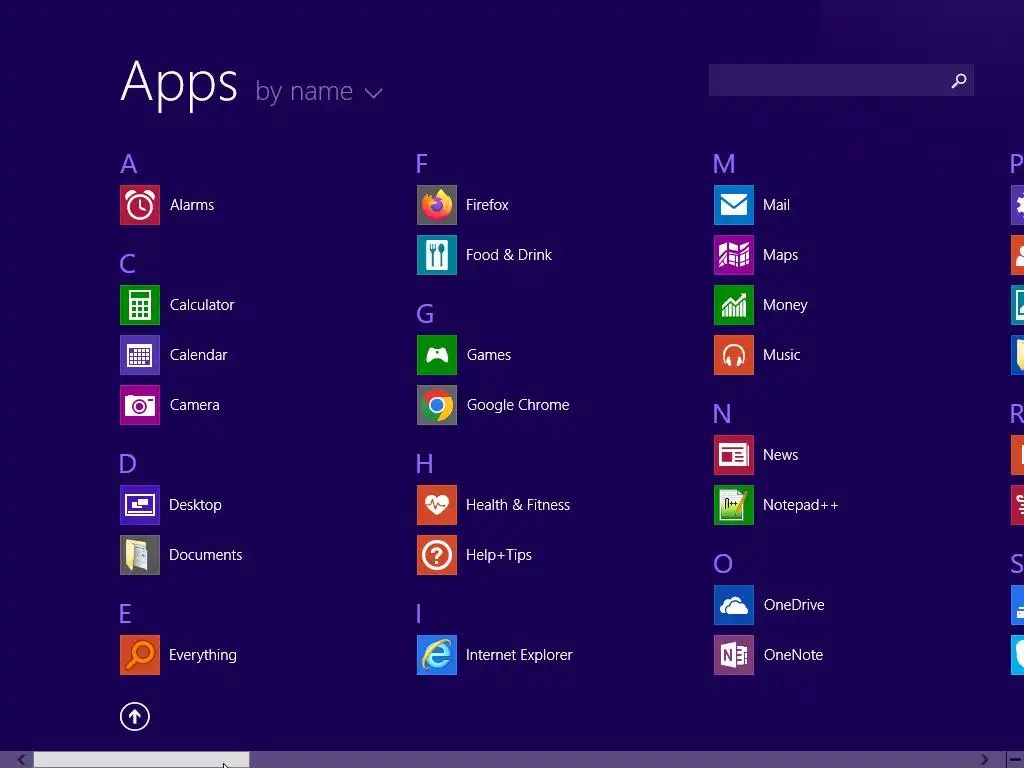
Task: Click the 'Google Chrome' label text
Action: click(518, 406)
